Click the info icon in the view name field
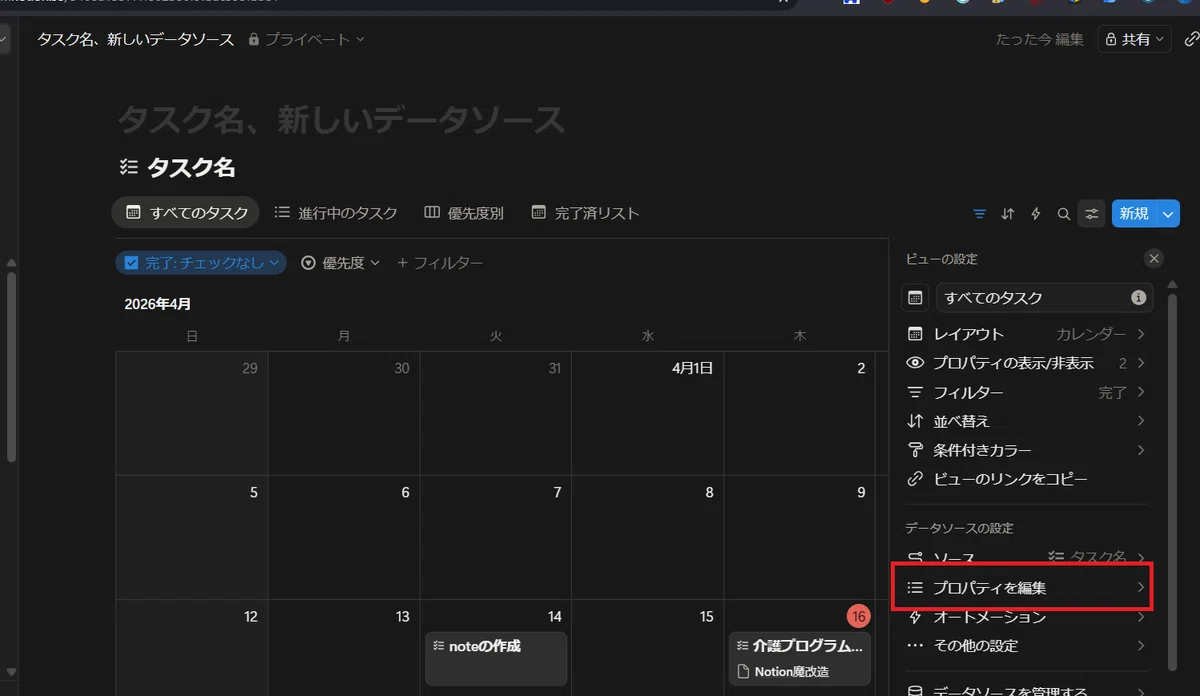The width and height of the screenshot is (1200, 696). 1138,298
